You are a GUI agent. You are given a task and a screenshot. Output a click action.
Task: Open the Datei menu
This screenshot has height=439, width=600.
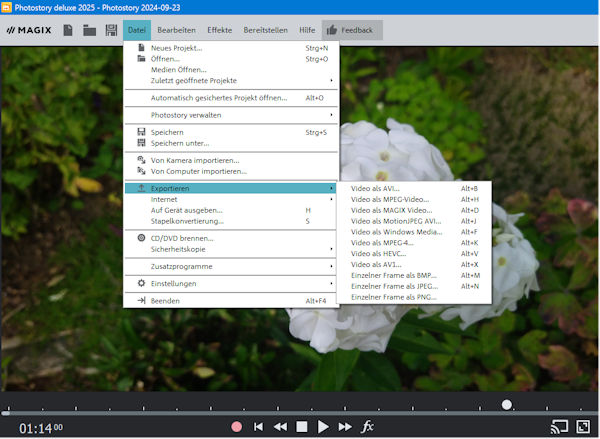(137, 30)
